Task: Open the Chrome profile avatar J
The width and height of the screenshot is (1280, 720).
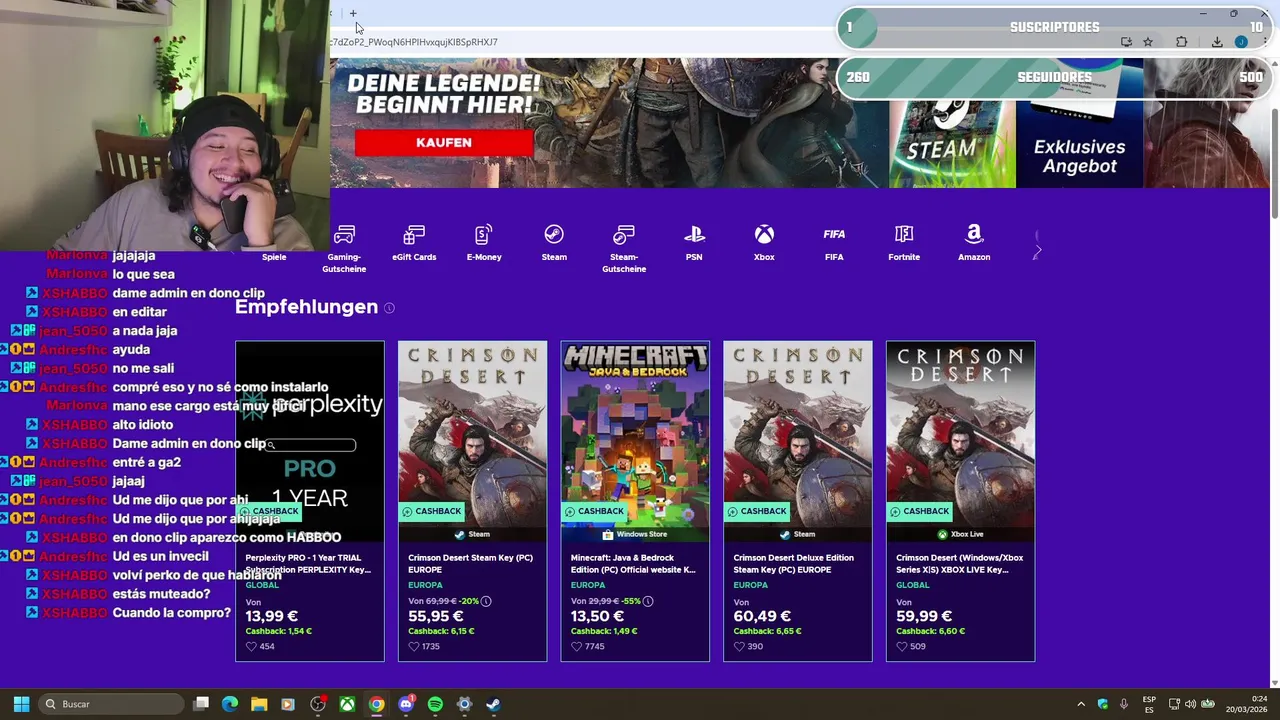Action: (x=1241, y=42)
